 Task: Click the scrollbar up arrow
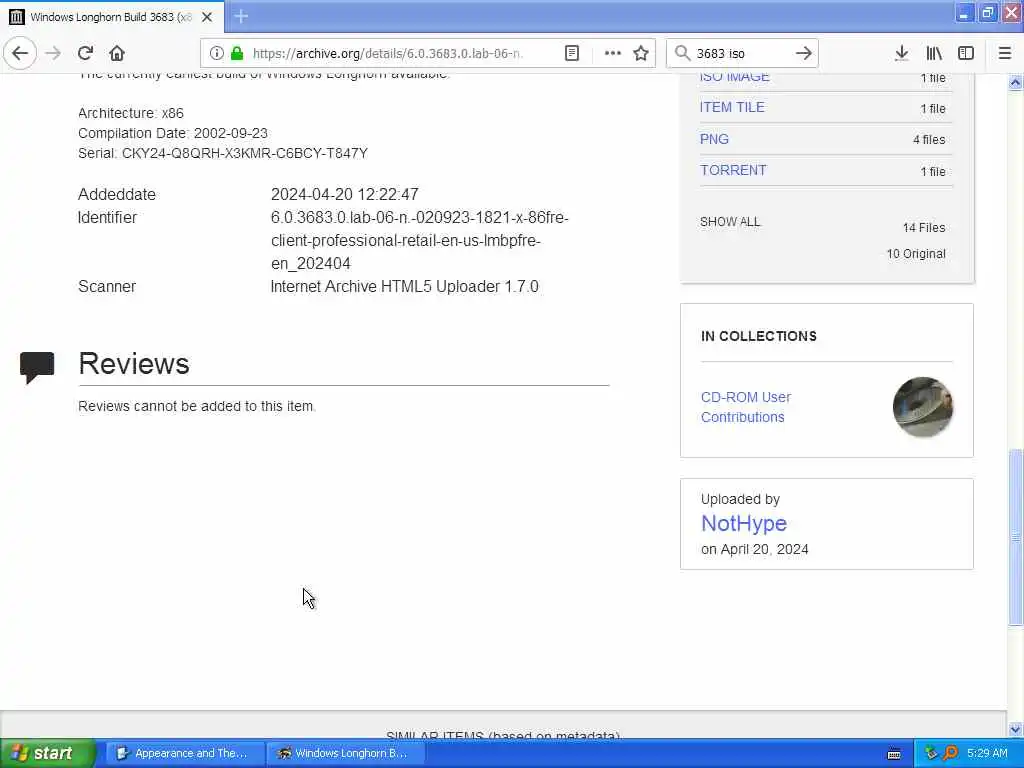[x=1015, y=82]
